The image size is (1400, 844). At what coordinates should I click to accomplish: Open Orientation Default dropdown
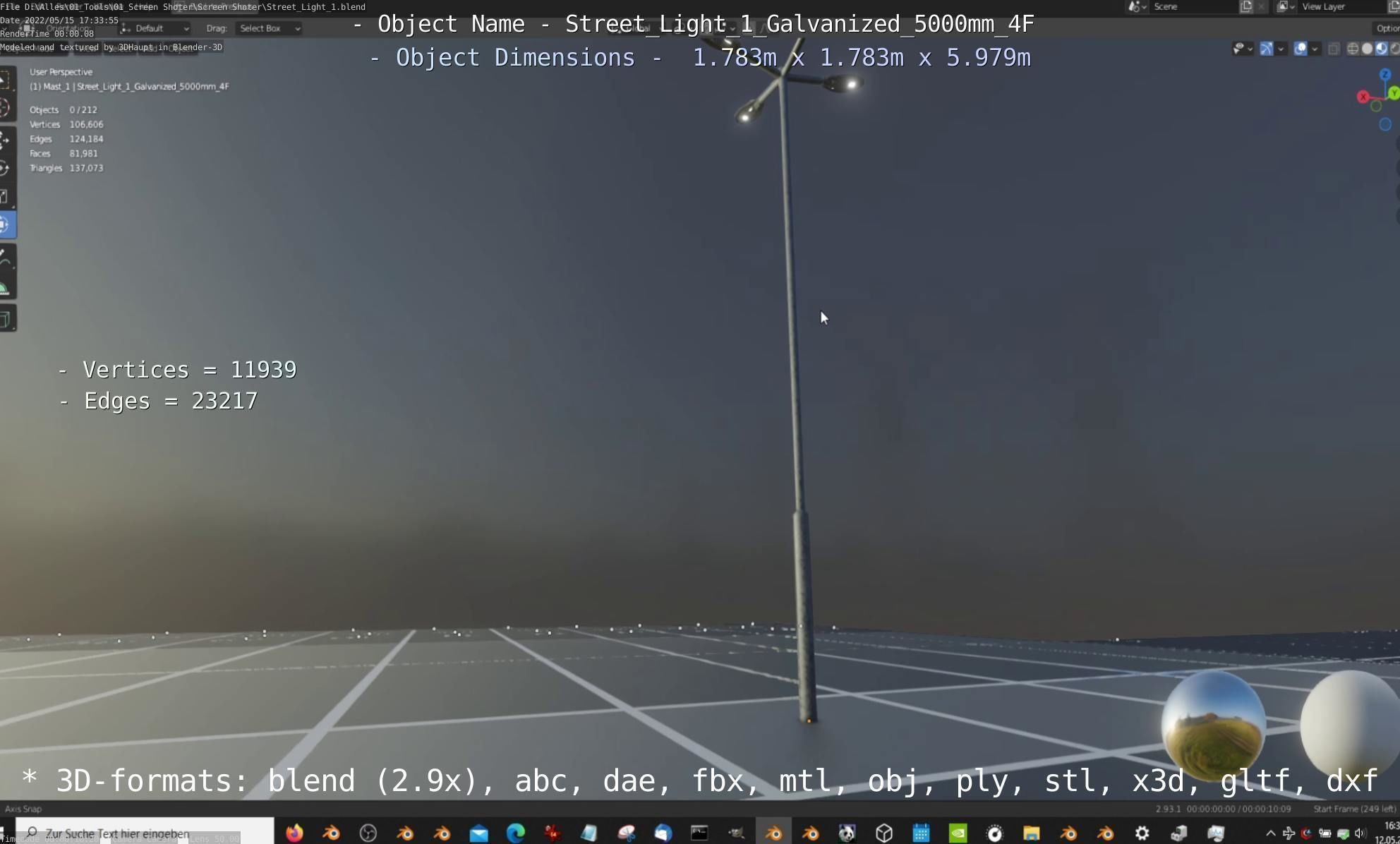155,28
